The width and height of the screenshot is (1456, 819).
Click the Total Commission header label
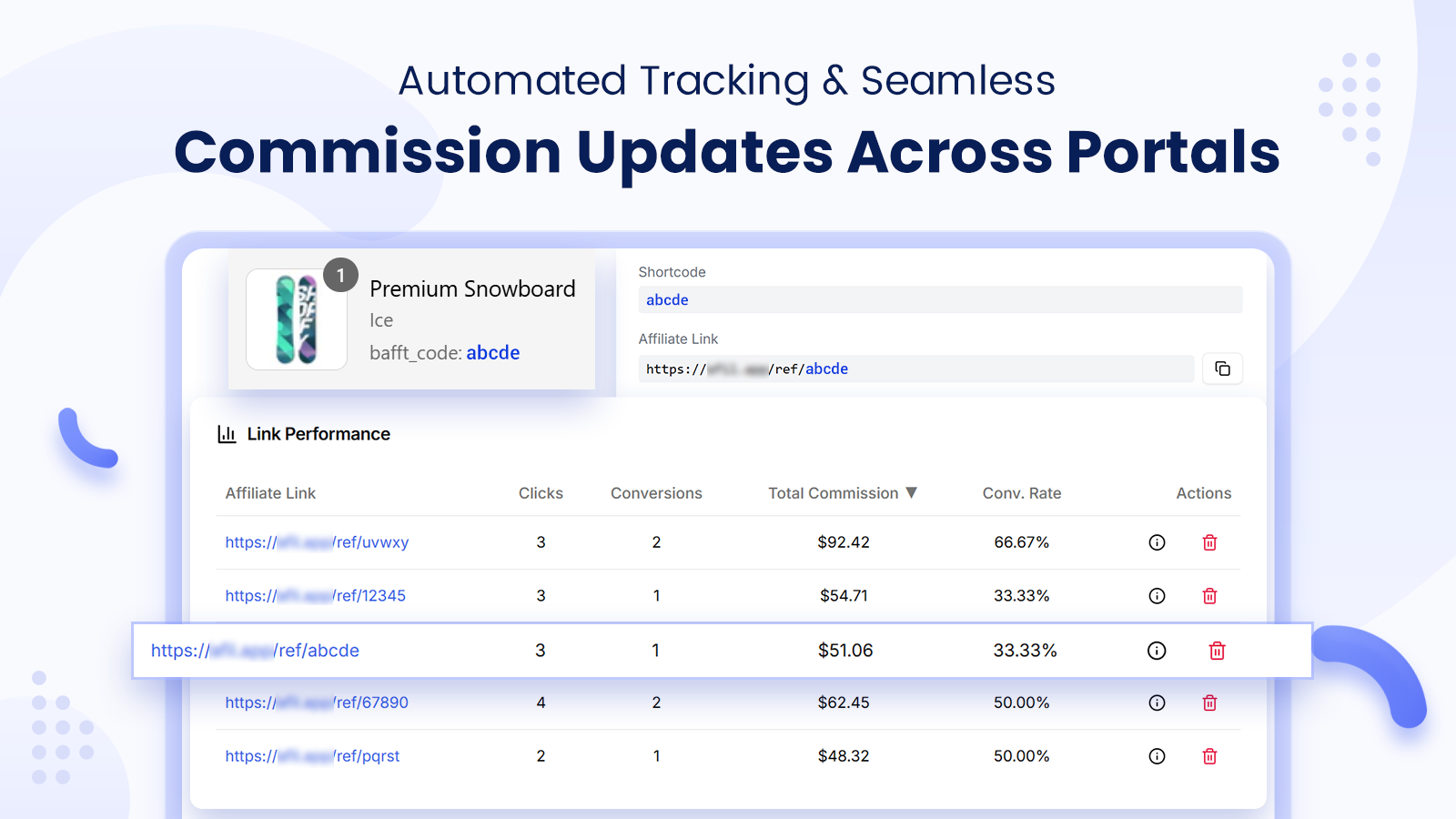coord(833,493)
